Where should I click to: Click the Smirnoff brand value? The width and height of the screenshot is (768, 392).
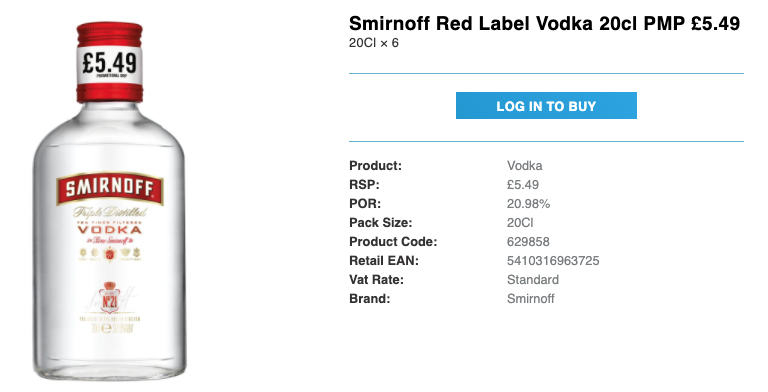click(x=530, y=298)
